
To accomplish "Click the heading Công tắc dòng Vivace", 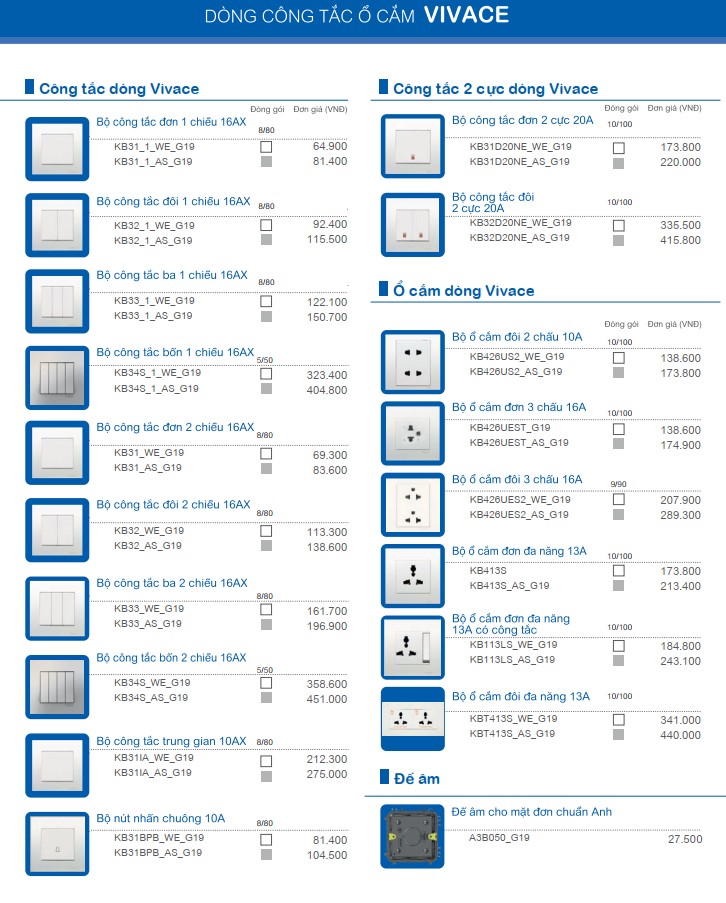I will click(119, 89).
